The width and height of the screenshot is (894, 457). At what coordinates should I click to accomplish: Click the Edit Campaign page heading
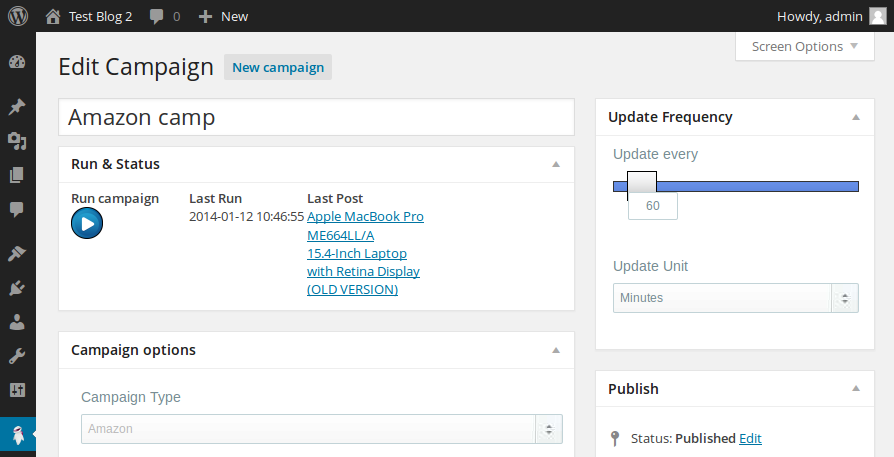pos(136,67)
